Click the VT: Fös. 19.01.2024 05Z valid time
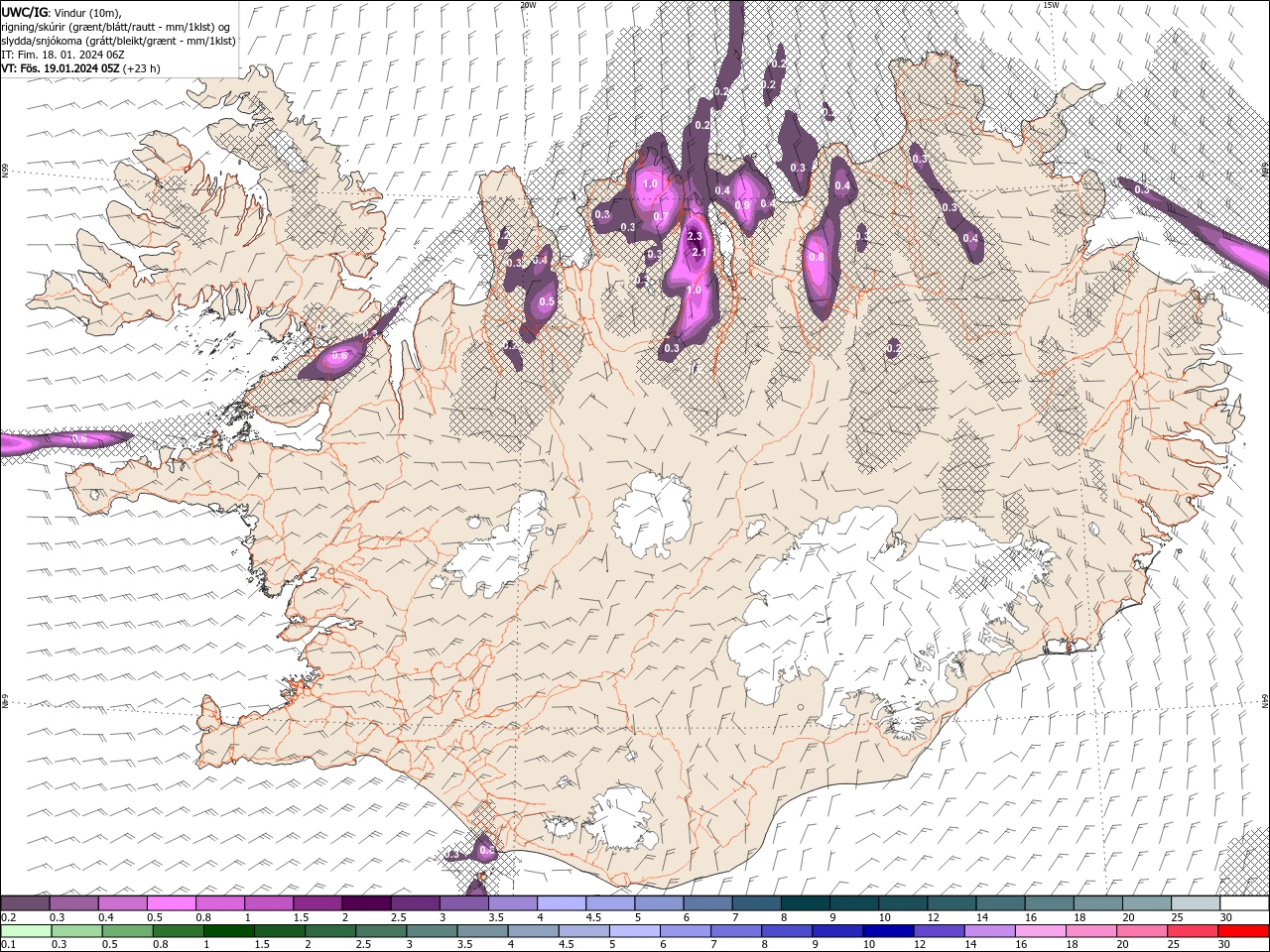1270x952 pixels. tap(80, 68)
